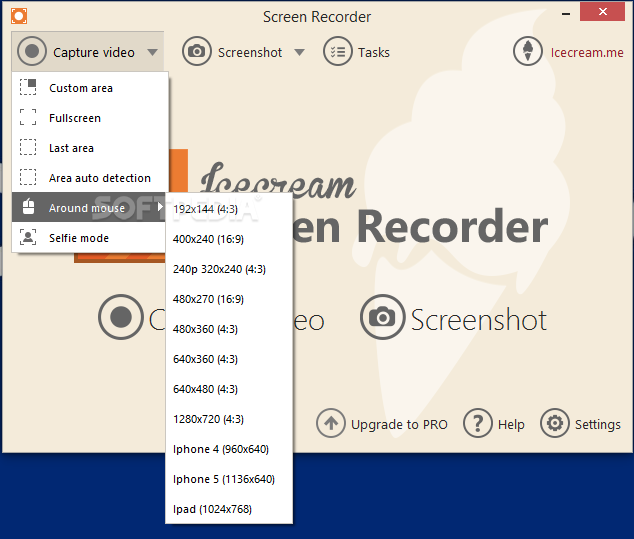Choose Custom area from capture menu
The width and height of the screenshot is (634, 539).
(x=90, y=88)
